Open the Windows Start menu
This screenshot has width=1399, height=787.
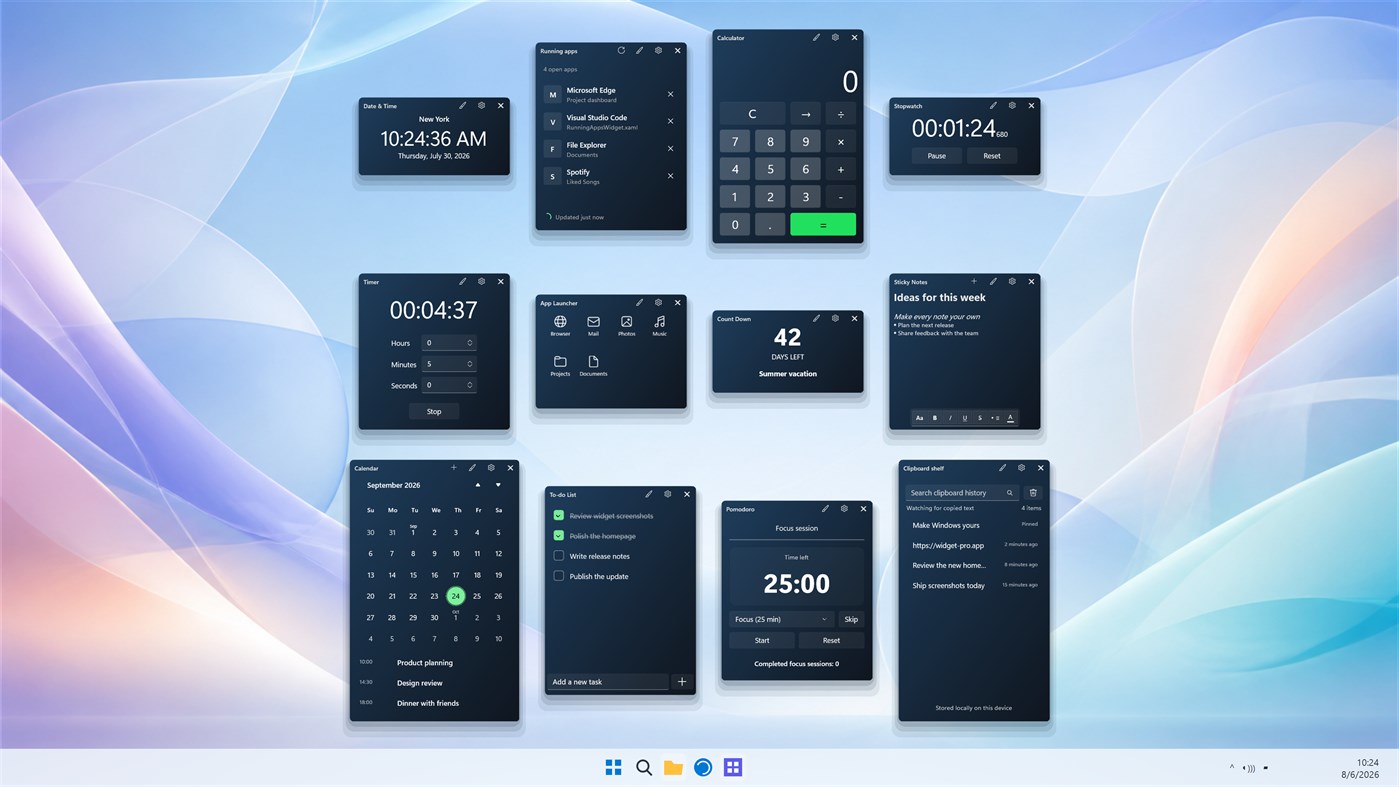[x=614, y=767]
